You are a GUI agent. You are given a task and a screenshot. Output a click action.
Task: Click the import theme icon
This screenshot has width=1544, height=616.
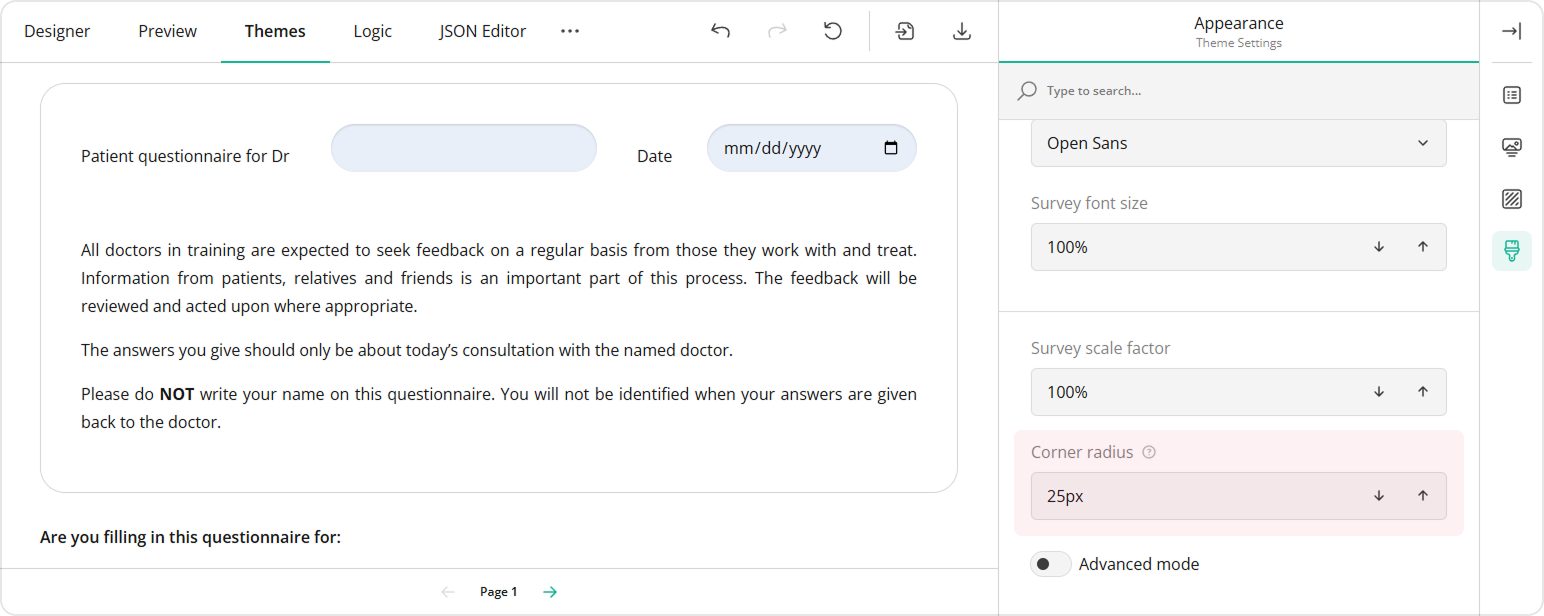[905, 31]
